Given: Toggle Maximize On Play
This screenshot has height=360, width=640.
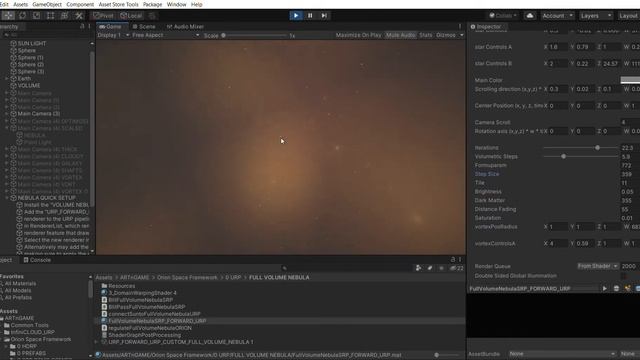Looking at the screenshot, I should click(358, 35).
